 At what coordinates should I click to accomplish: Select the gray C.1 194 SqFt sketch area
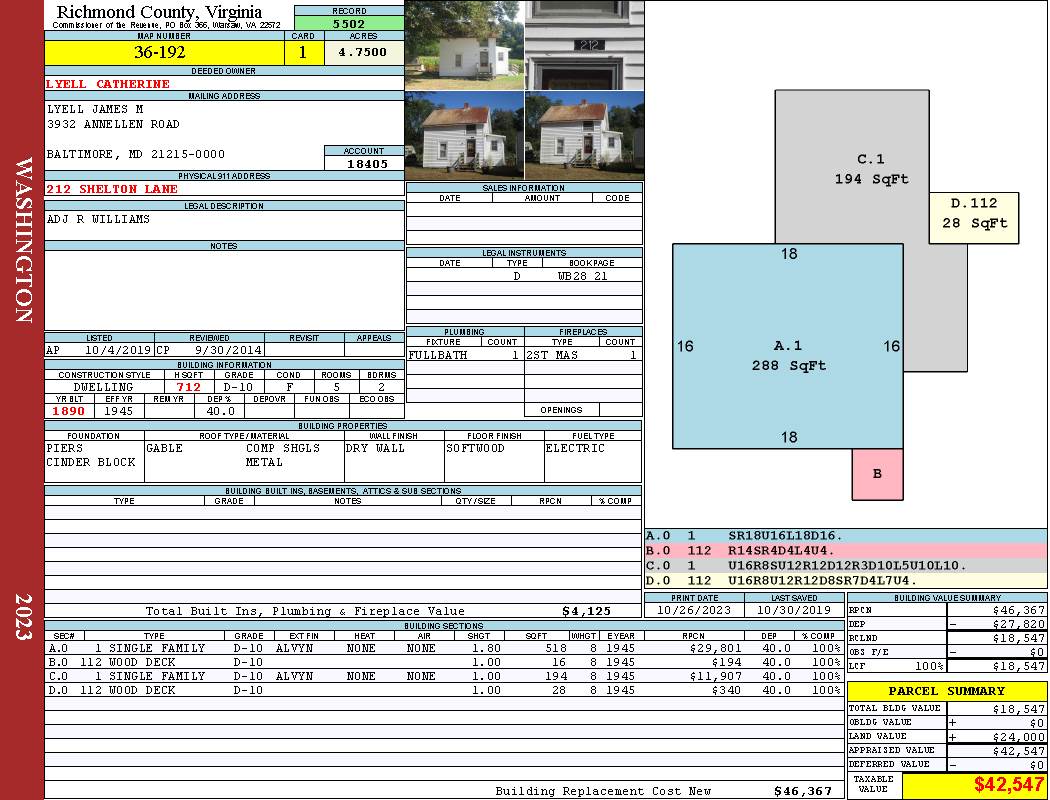[870, 168]
